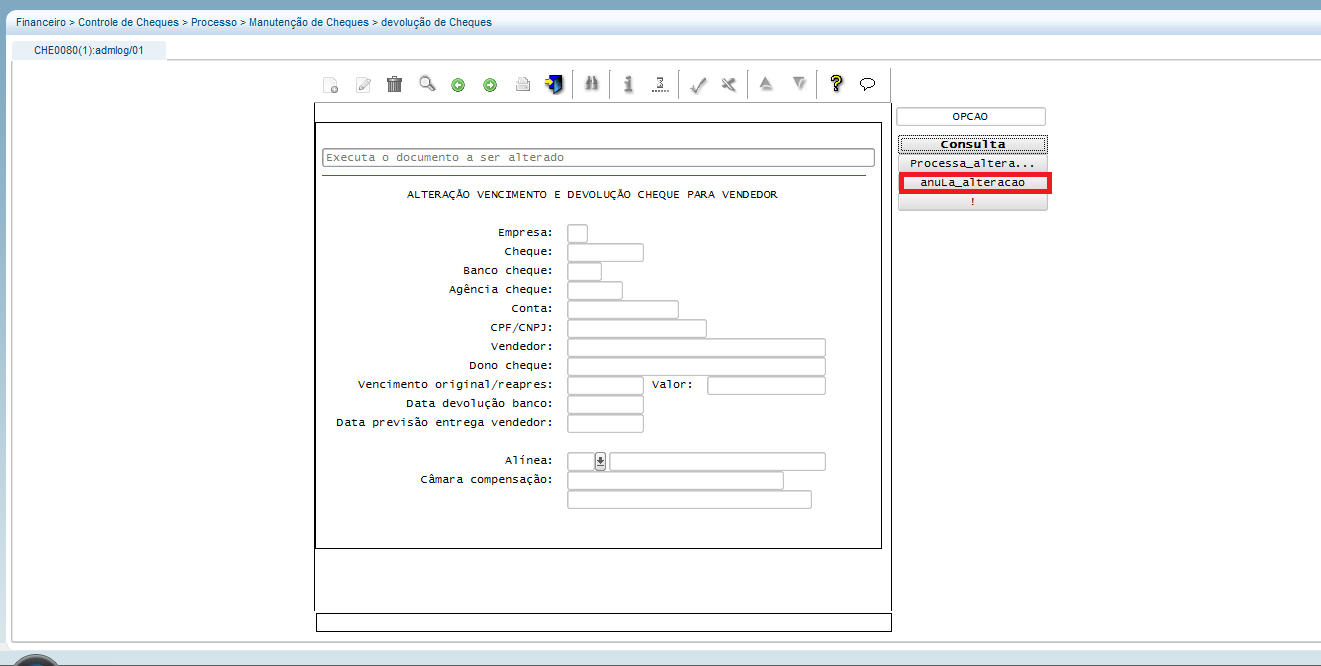1321x666 pixels.
Task: Click the first Câmara compensação field
Action: (675, 480)
